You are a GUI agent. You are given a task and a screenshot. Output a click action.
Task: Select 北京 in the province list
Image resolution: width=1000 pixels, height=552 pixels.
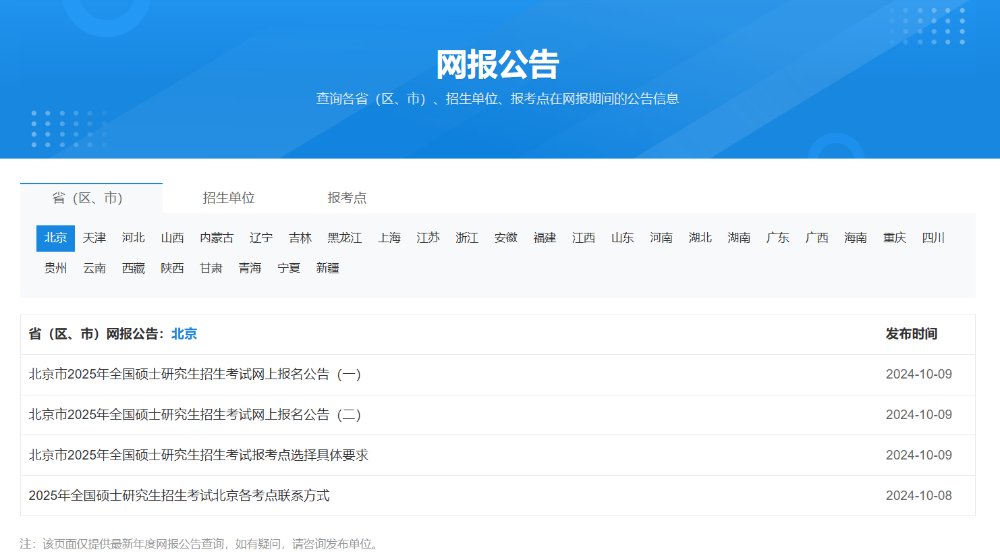pyautogui.click(x=56, y=238)
